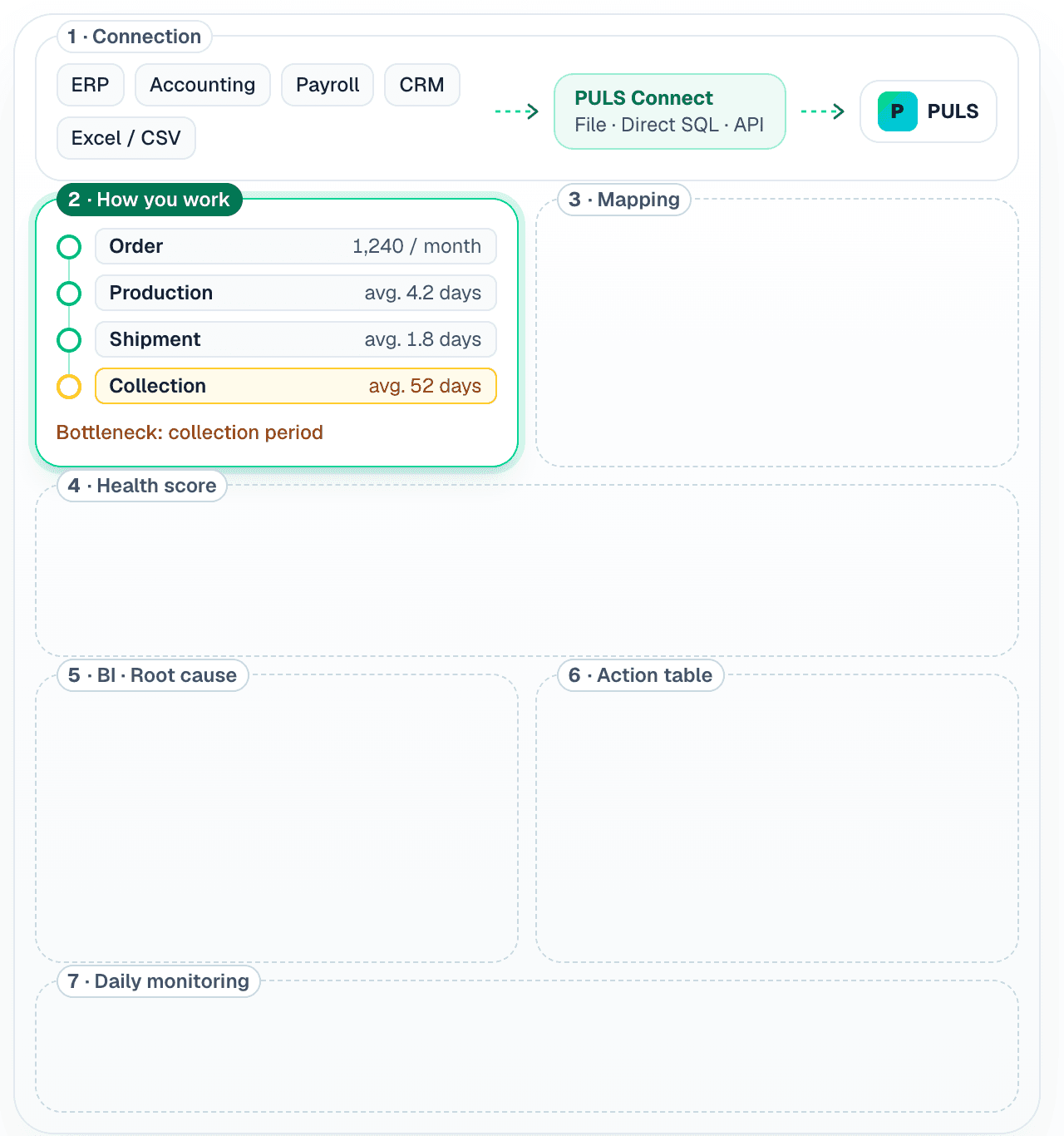Go to the "3 · Mapping" section label
This screenshot has height=1136, width=1064.
point(624,200)
